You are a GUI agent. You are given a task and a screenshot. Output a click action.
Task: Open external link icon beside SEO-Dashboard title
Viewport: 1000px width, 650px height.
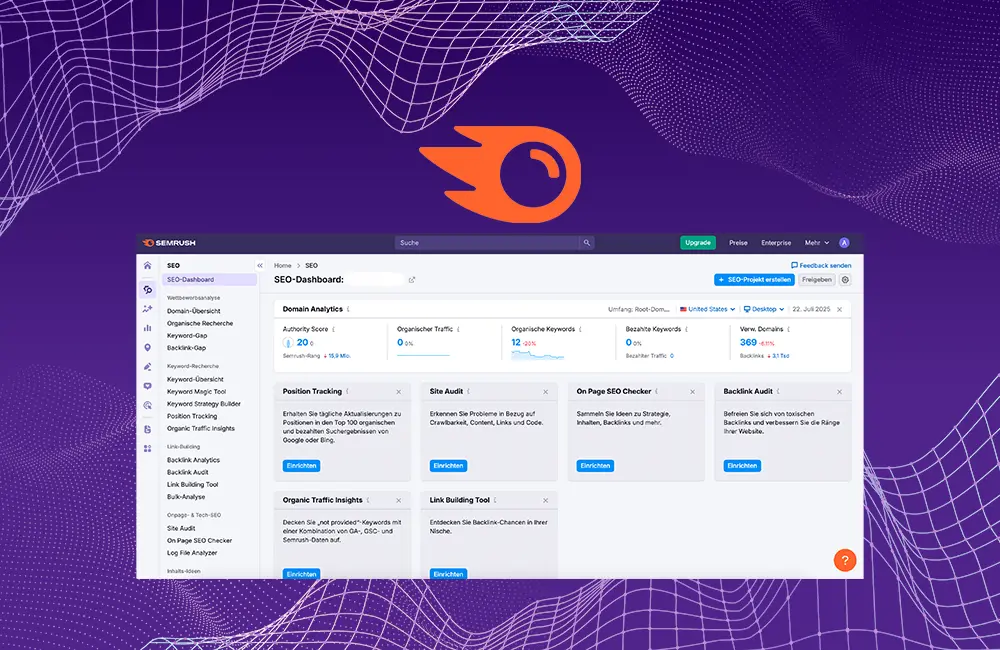(x=412, y=280)
